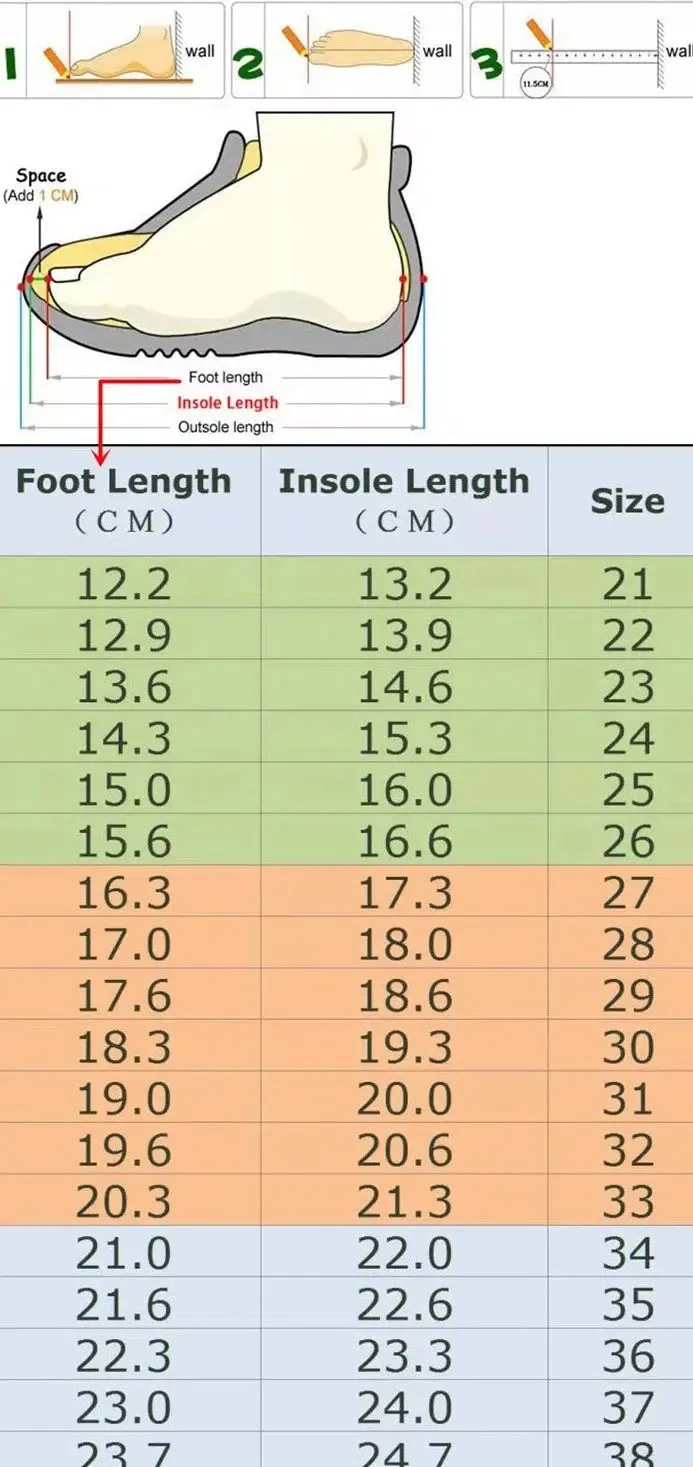Select size 27 in orange section
Viewport: 693px width, 1467px height.
pyautogui.click(x=627, y=893)
